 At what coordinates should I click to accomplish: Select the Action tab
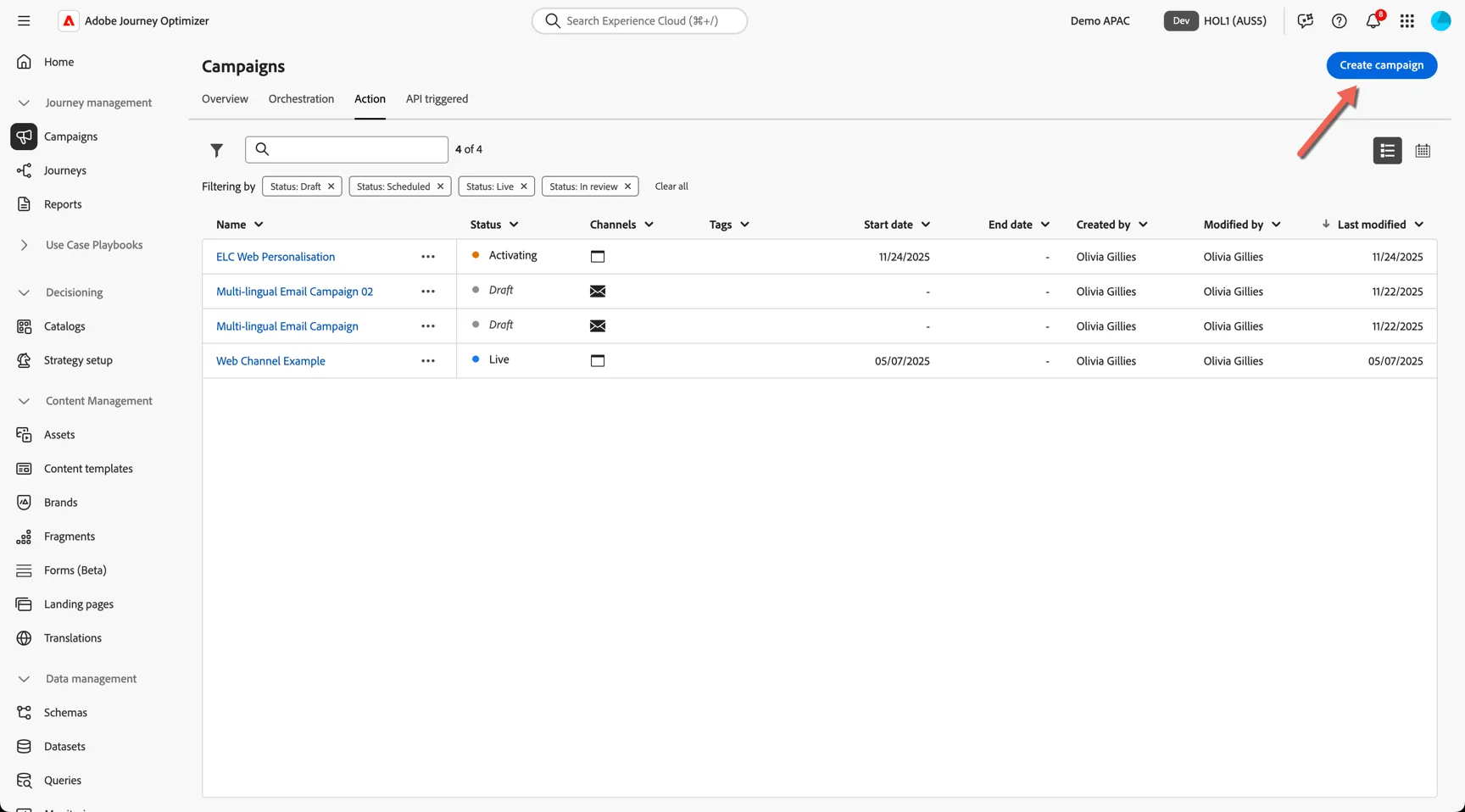click(x=370, y=99)
